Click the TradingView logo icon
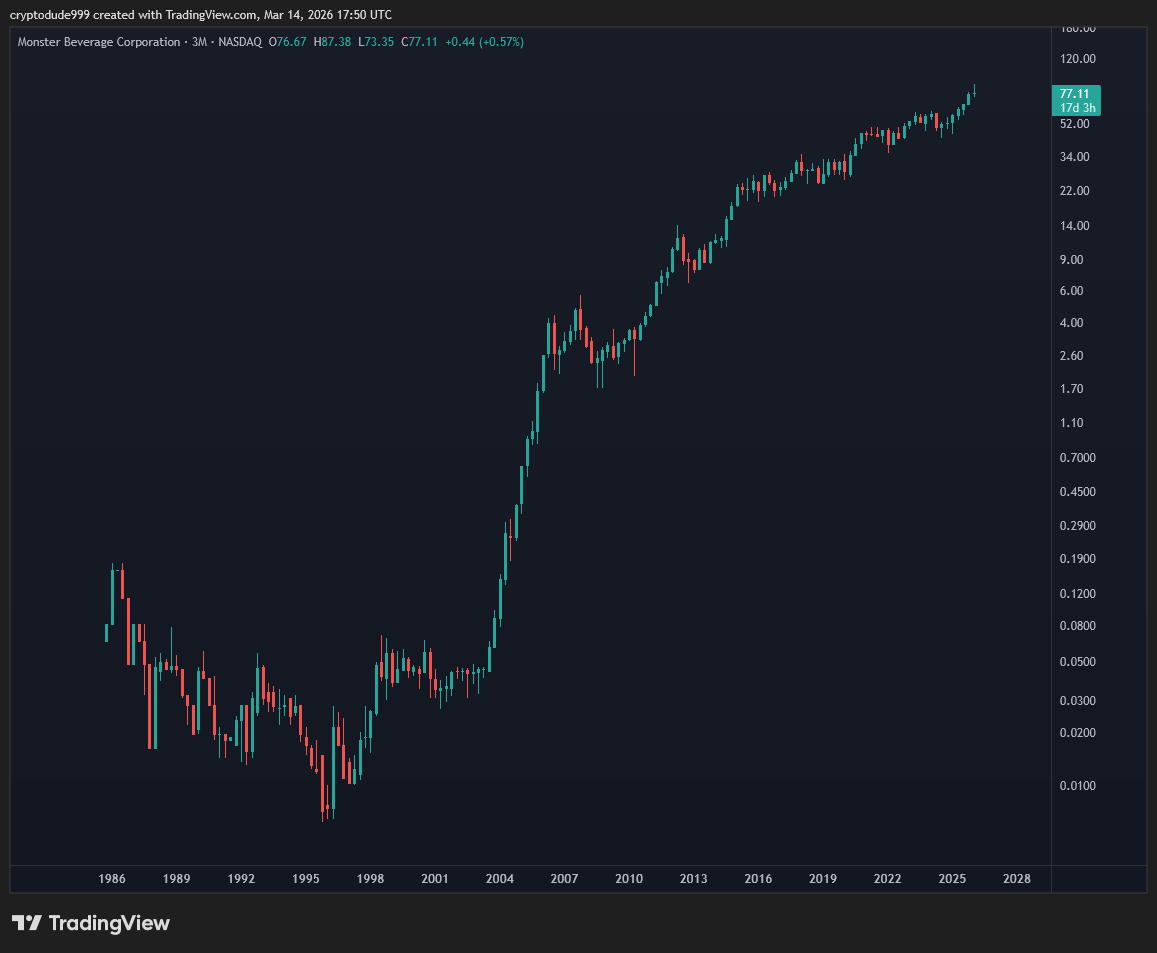Screen dimensions: 1157x953 tap(27, 923)
